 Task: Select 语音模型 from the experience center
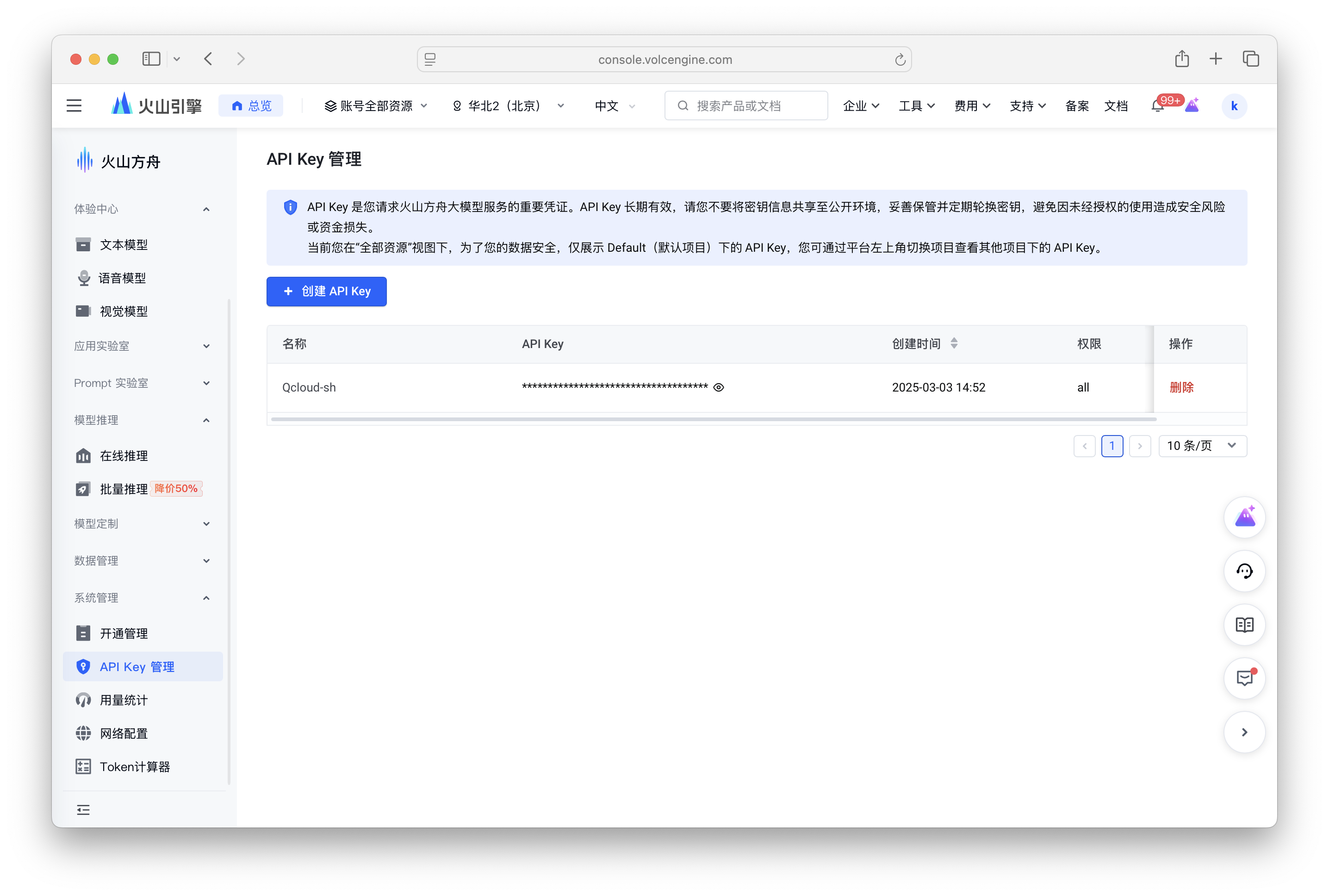point(124,278)
